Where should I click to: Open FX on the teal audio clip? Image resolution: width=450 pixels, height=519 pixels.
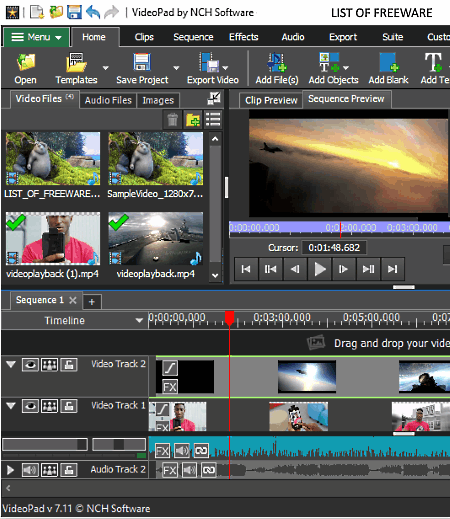pyautogui.click(x=162, y=451)
